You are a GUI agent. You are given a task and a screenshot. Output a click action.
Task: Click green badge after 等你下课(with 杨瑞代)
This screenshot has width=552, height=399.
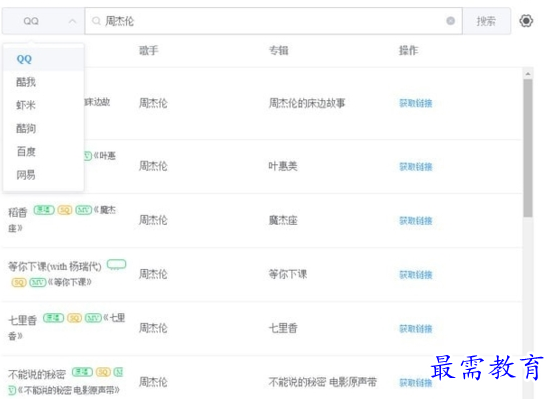point(117,264)
